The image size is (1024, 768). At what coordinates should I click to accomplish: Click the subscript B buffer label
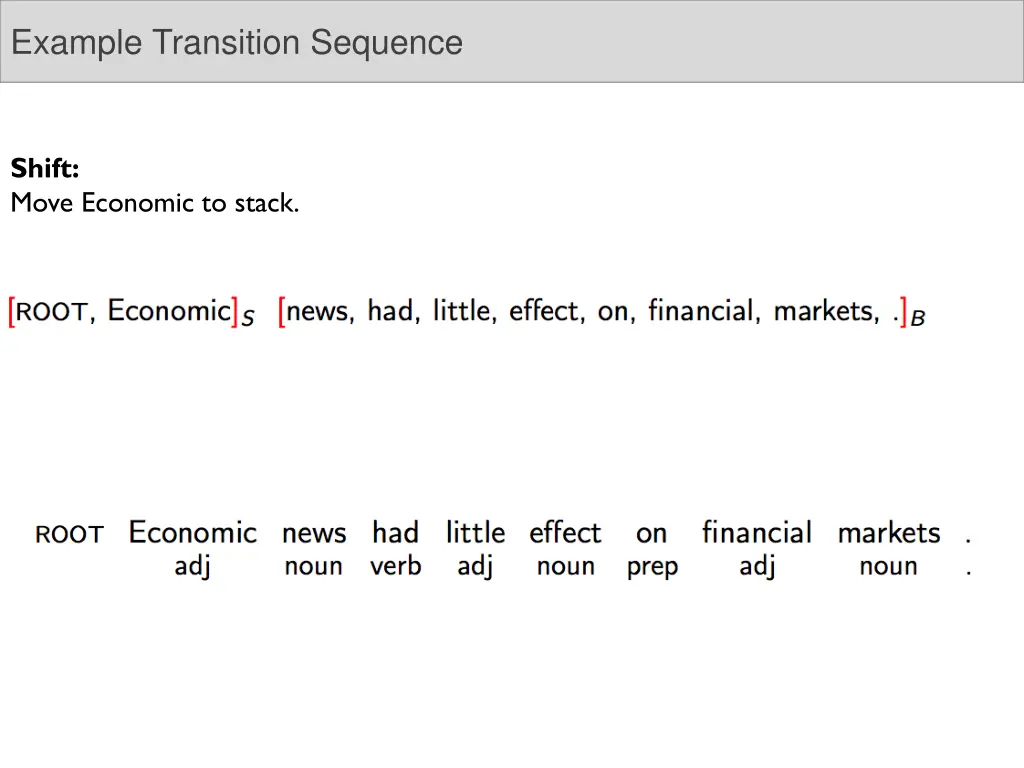918,319
